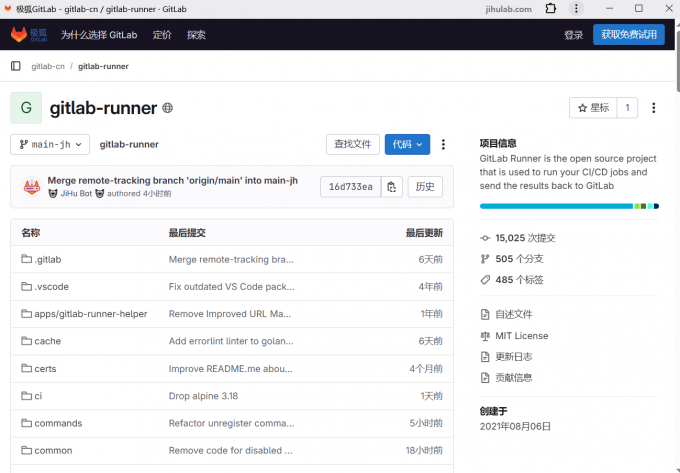The image size is (680, 473).
Task: Click the JiHu Bot avatar
Action: pyautogui.click(x=32, y=187)
